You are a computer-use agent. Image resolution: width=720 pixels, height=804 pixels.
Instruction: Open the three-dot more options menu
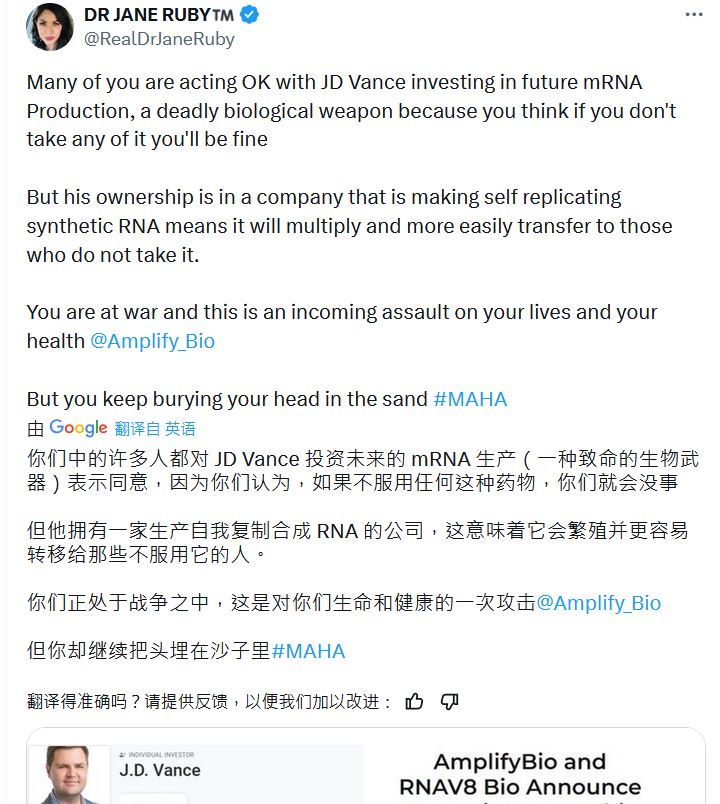point(693,15)
